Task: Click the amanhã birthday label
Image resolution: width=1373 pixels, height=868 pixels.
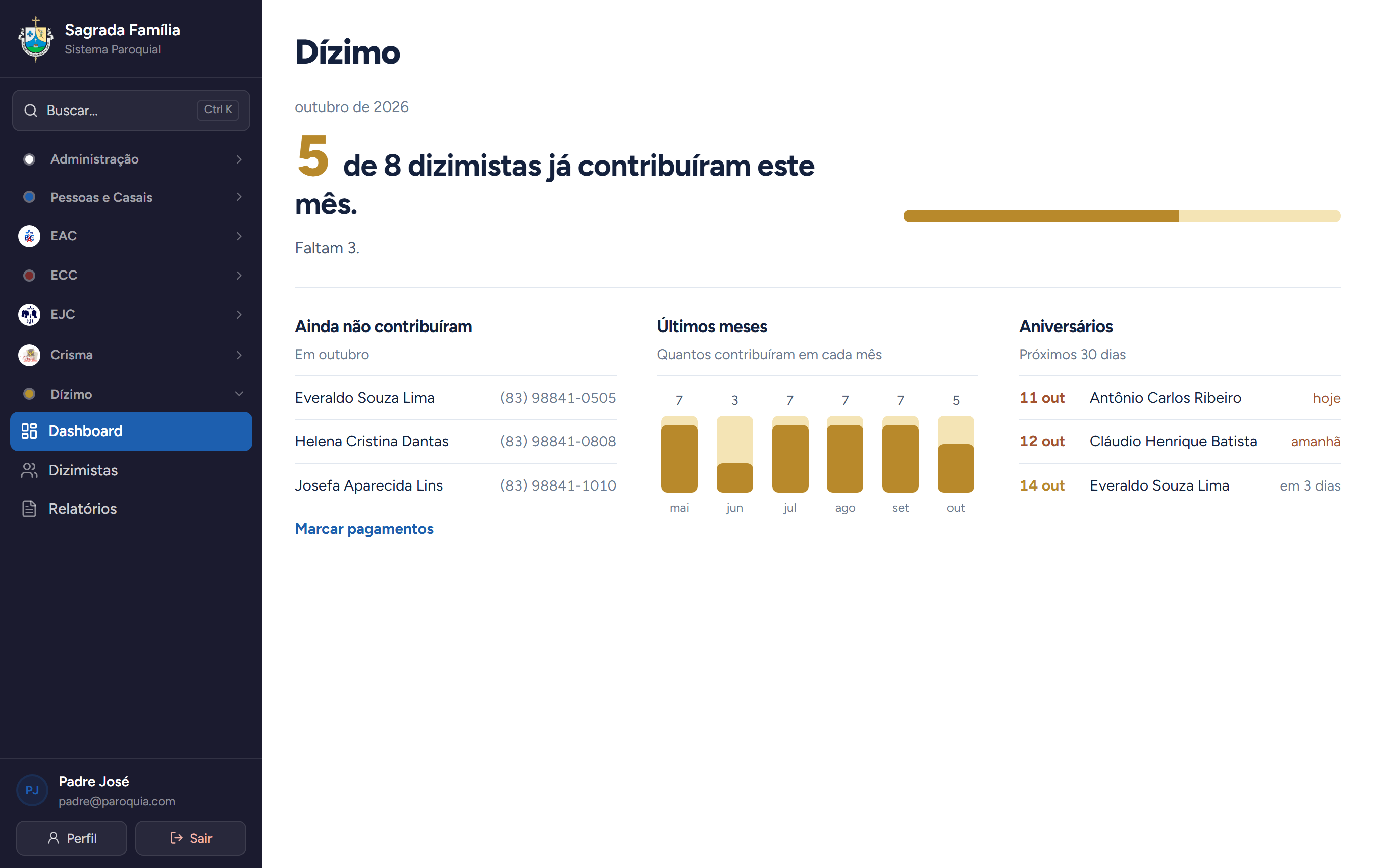Action: [1315, 442]
